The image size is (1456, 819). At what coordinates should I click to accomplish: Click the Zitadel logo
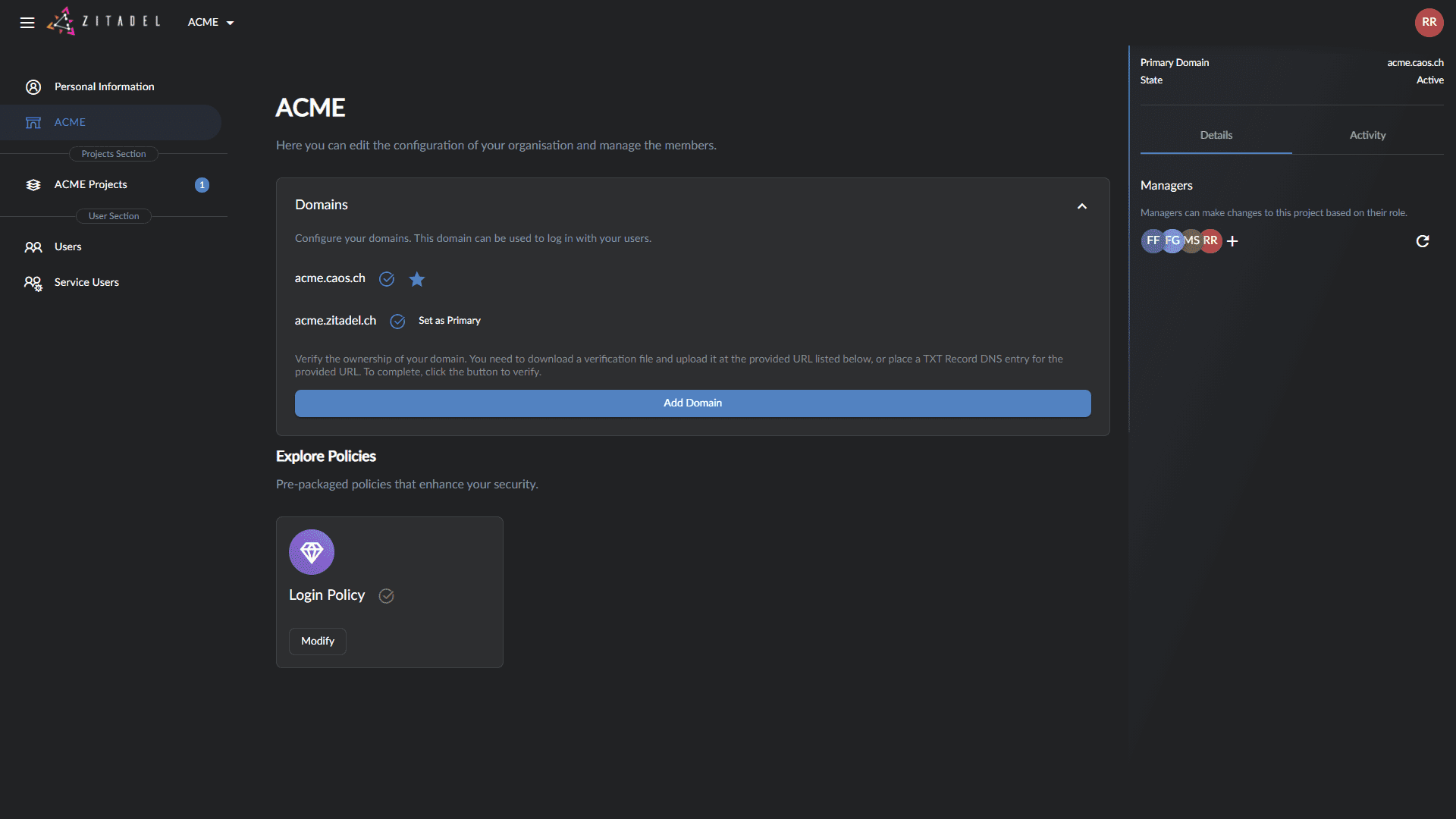point(104,21)
